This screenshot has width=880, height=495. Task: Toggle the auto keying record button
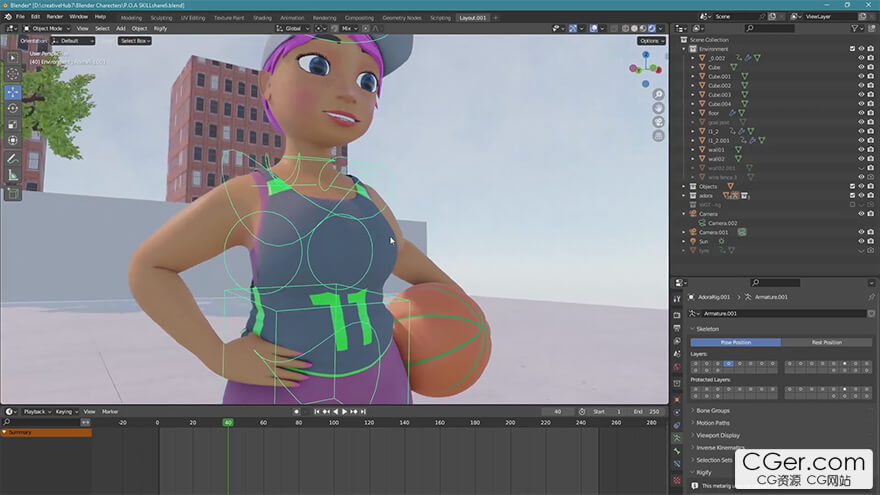pyautogui.click(x=296, y=411)
